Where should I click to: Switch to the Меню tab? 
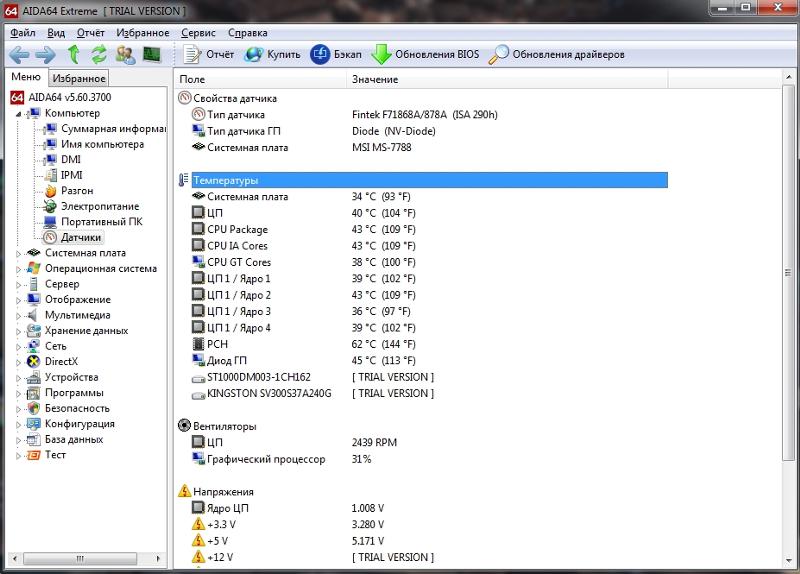(x=26, y=77)
